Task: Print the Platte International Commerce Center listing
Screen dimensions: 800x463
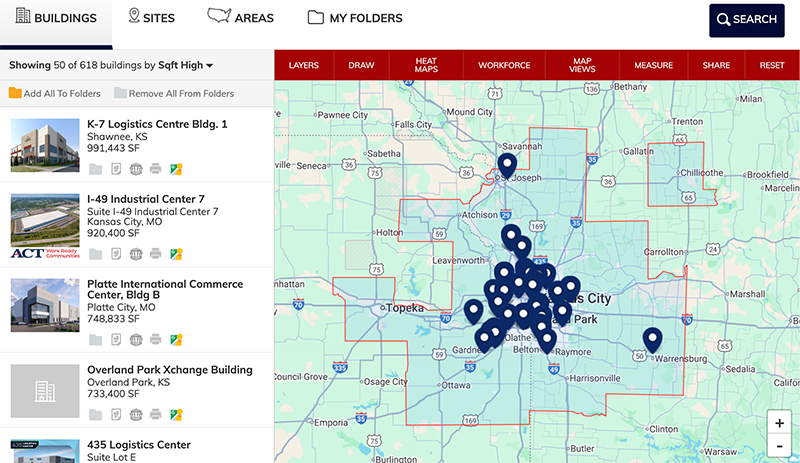Action: click(x=156, y=339)
